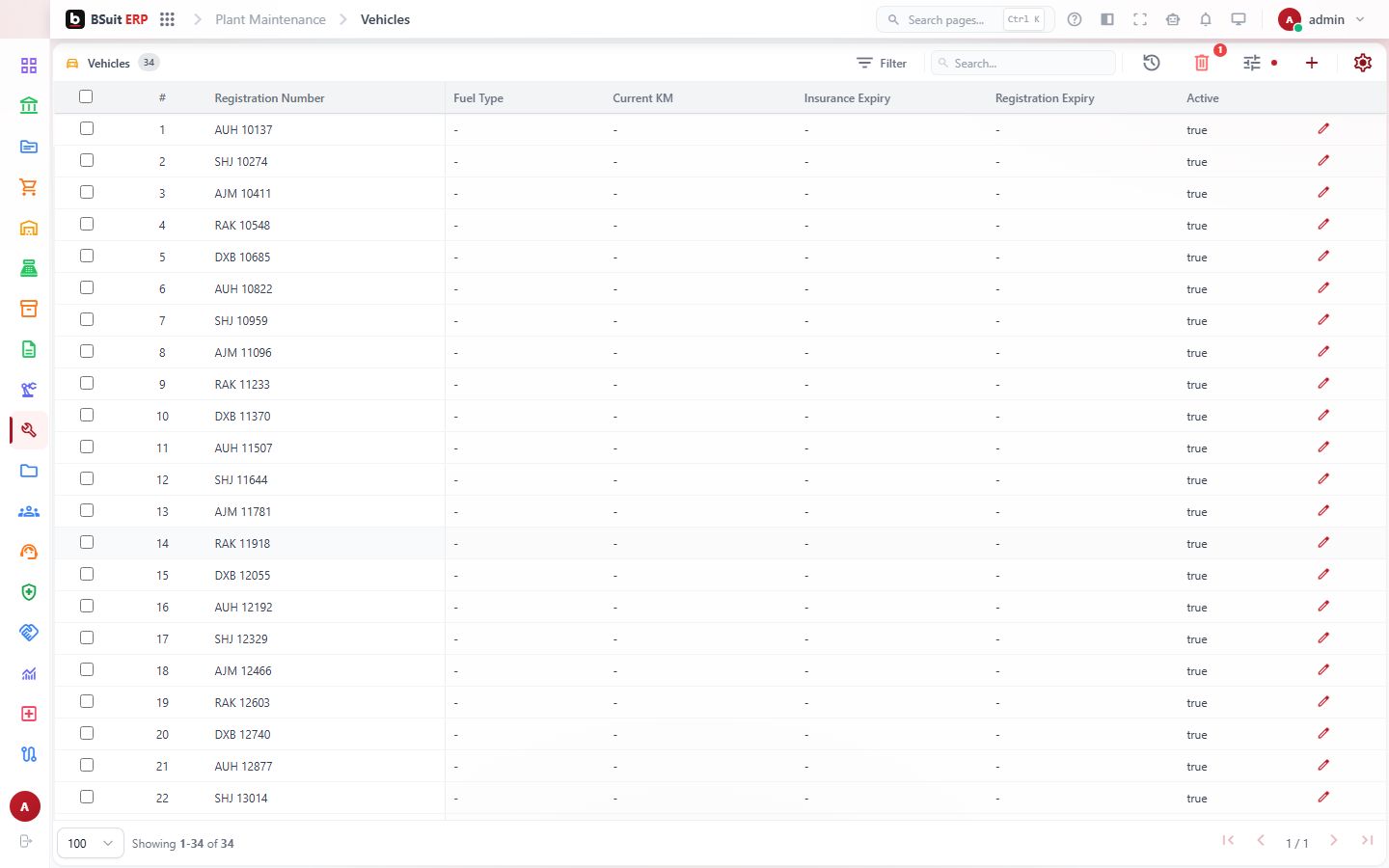Open the notifications bell
The height and width of the screenshot is (868, 1389).
pyautogui.click(x=1206, y=19)
